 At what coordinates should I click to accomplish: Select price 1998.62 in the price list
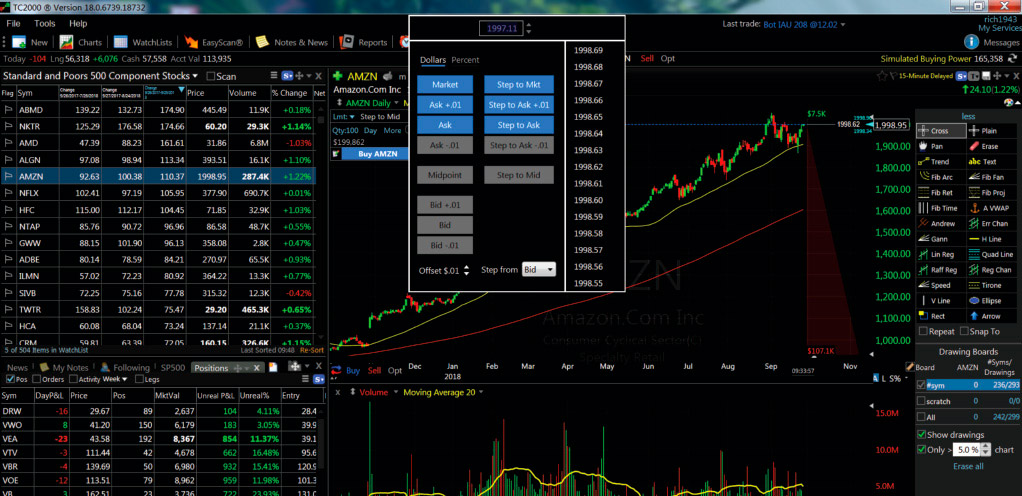pyautogui.click(x=588, y=167)
